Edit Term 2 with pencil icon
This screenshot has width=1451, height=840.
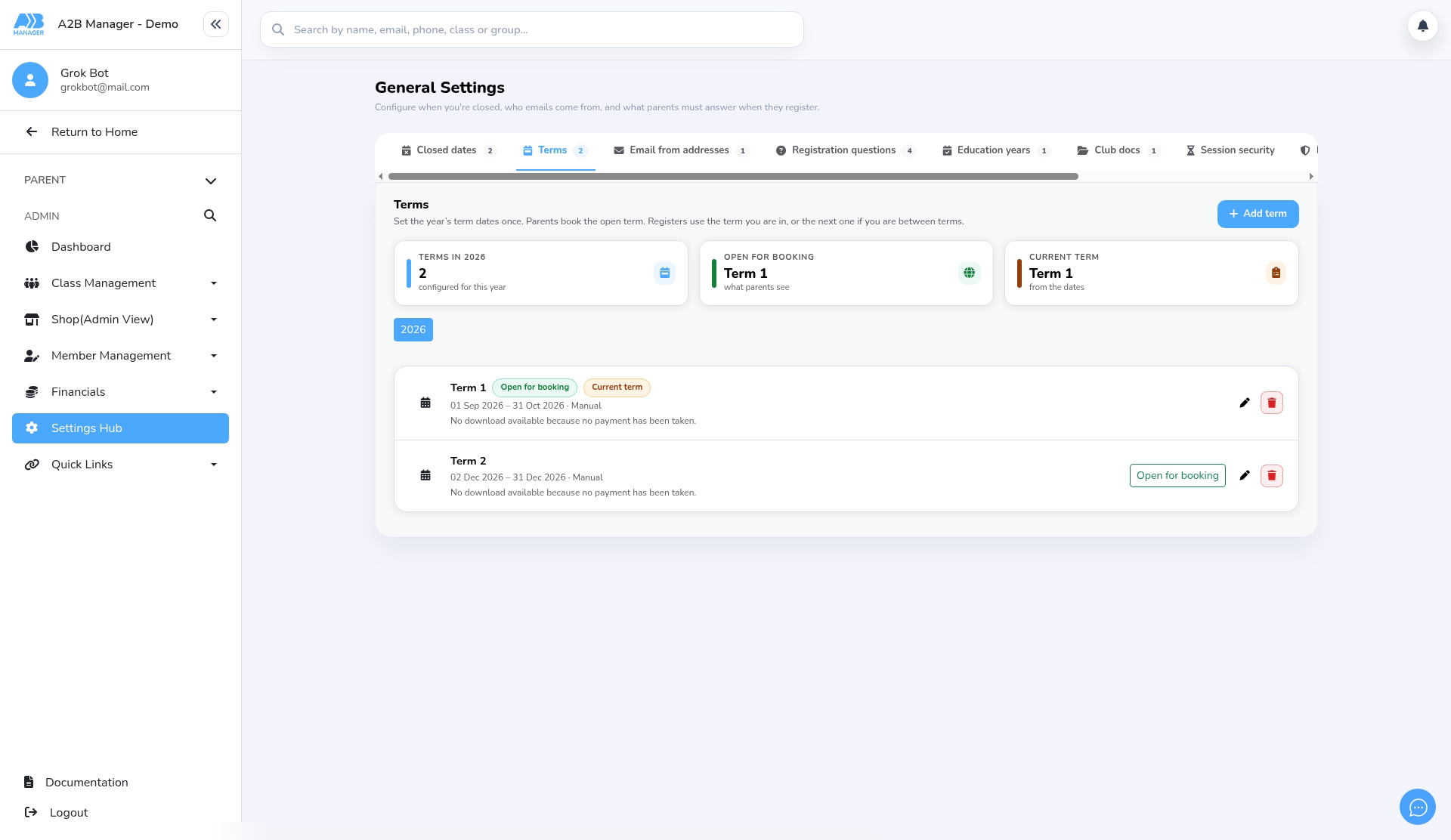[1244, 475]
